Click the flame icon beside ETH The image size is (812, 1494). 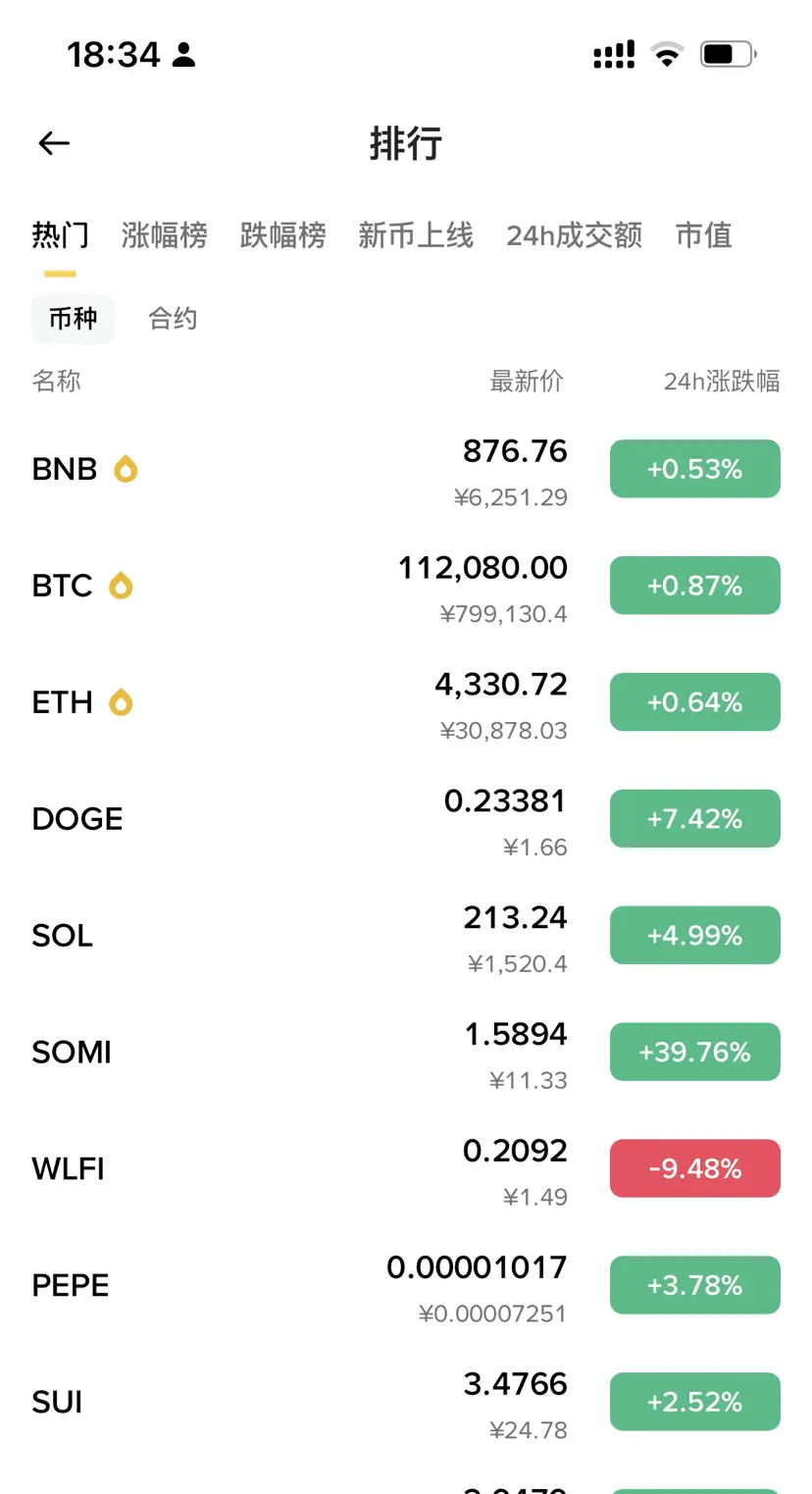click(x=121, y=702)
